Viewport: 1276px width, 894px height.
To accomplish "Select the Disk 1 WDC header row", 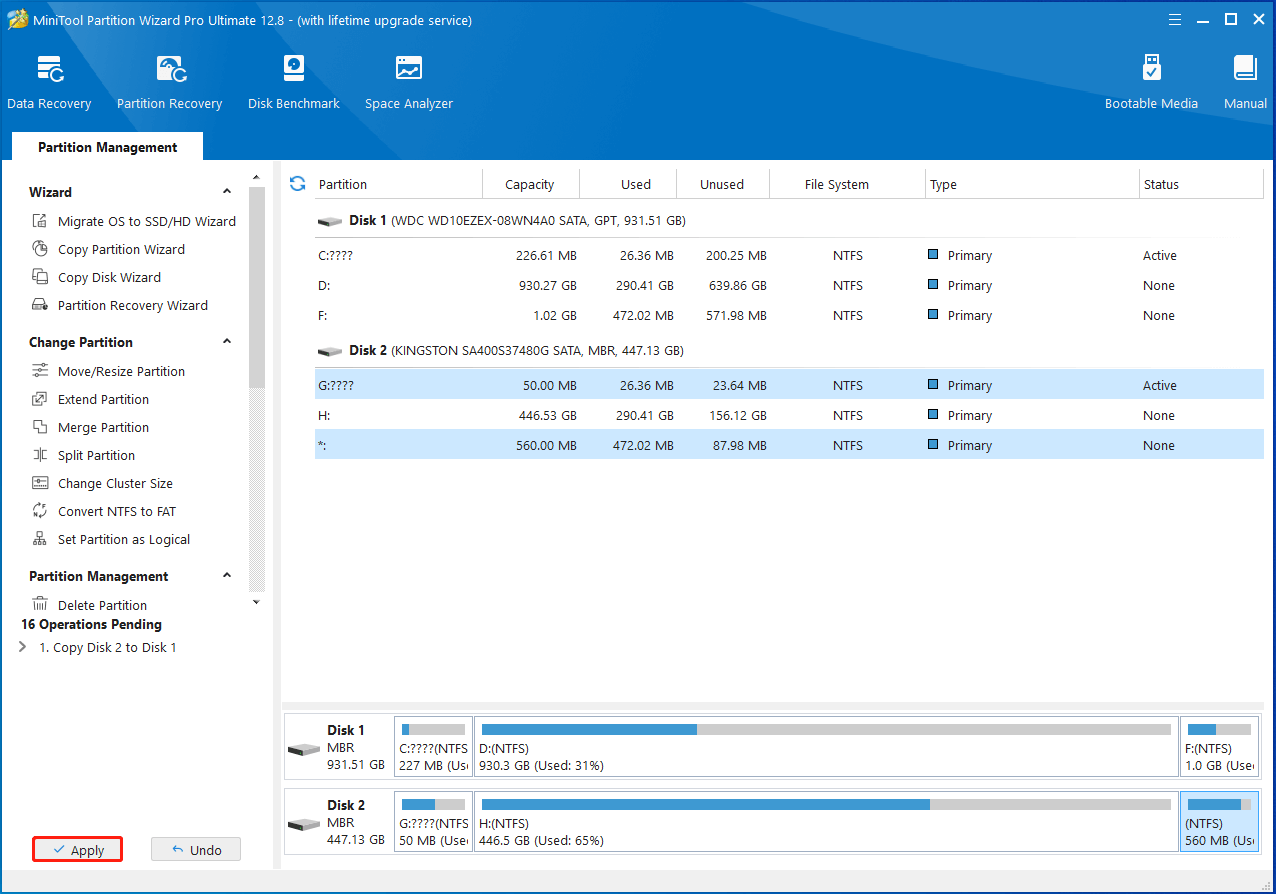I will coord(789,220).
